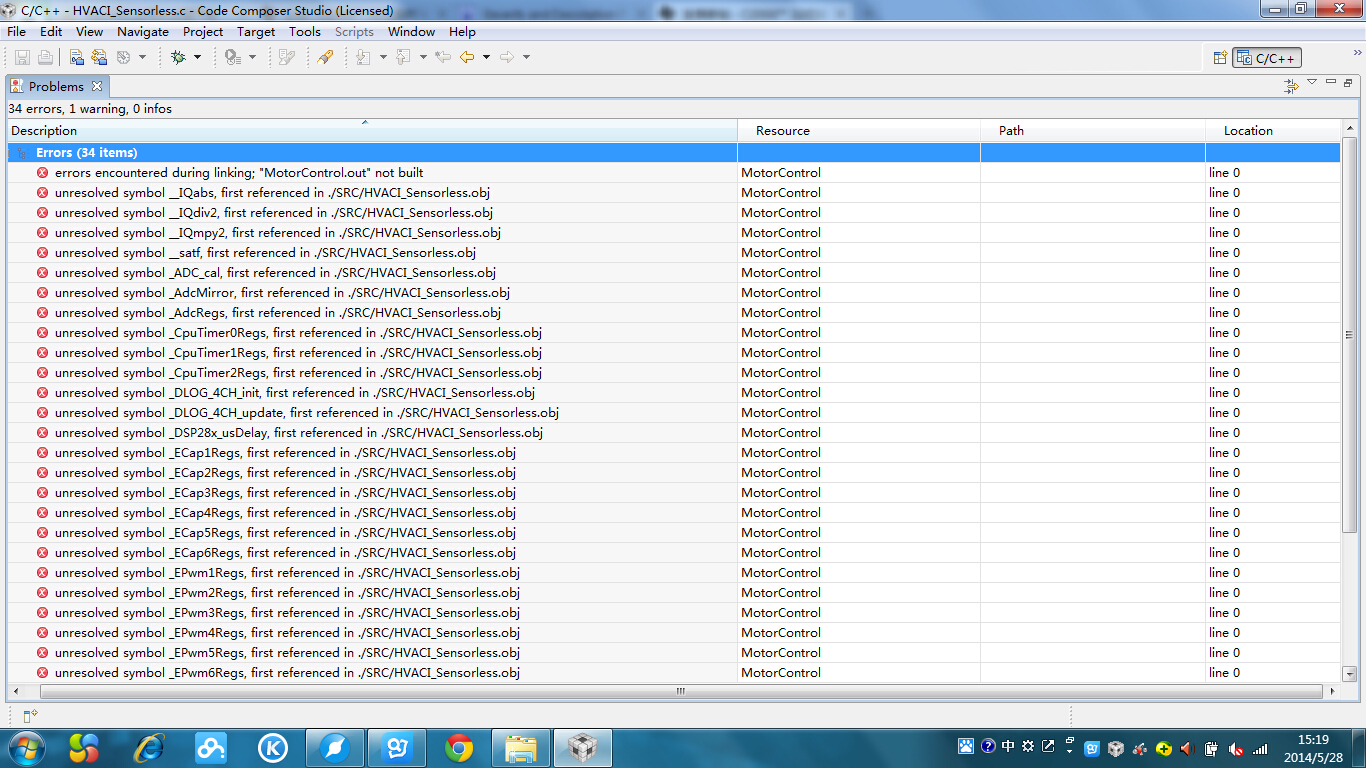This screenshot has width=1366, height=768.
Task: Click the green Debug bug icon
Action: (x=178, y=58)
